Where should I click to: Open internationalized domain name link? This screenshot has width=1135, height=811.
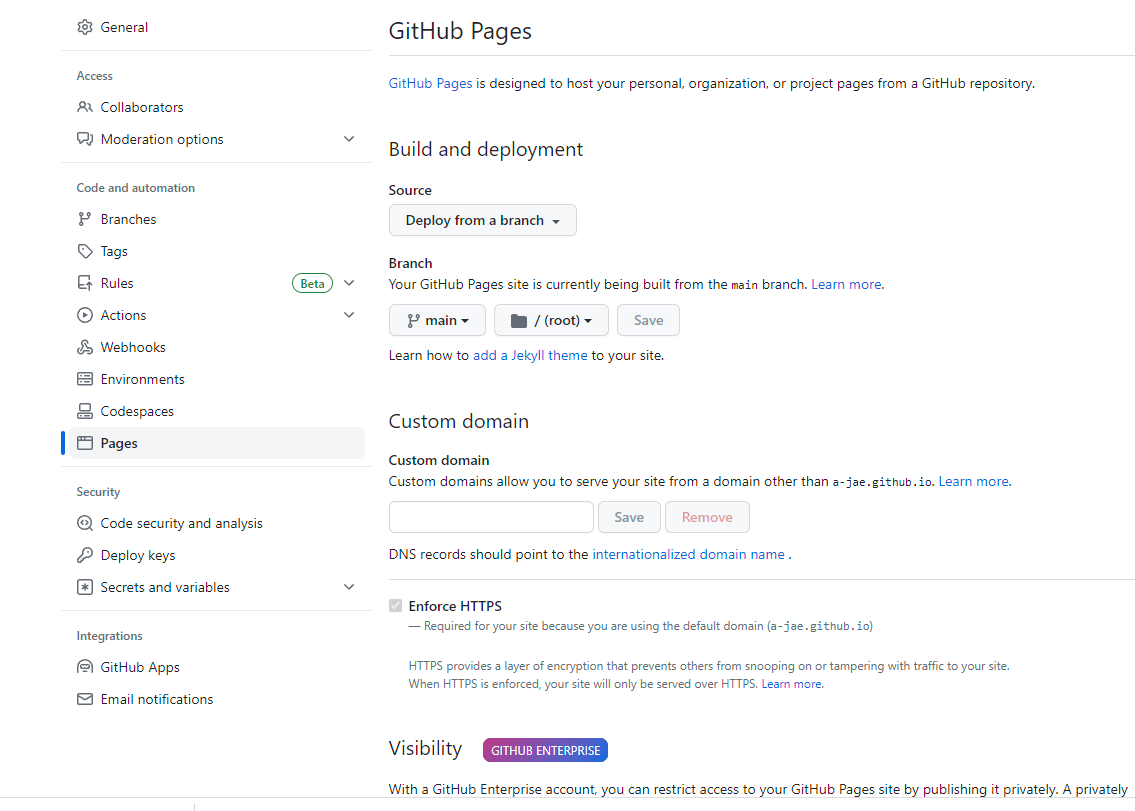pyautogui.click(x=688, y=554)
